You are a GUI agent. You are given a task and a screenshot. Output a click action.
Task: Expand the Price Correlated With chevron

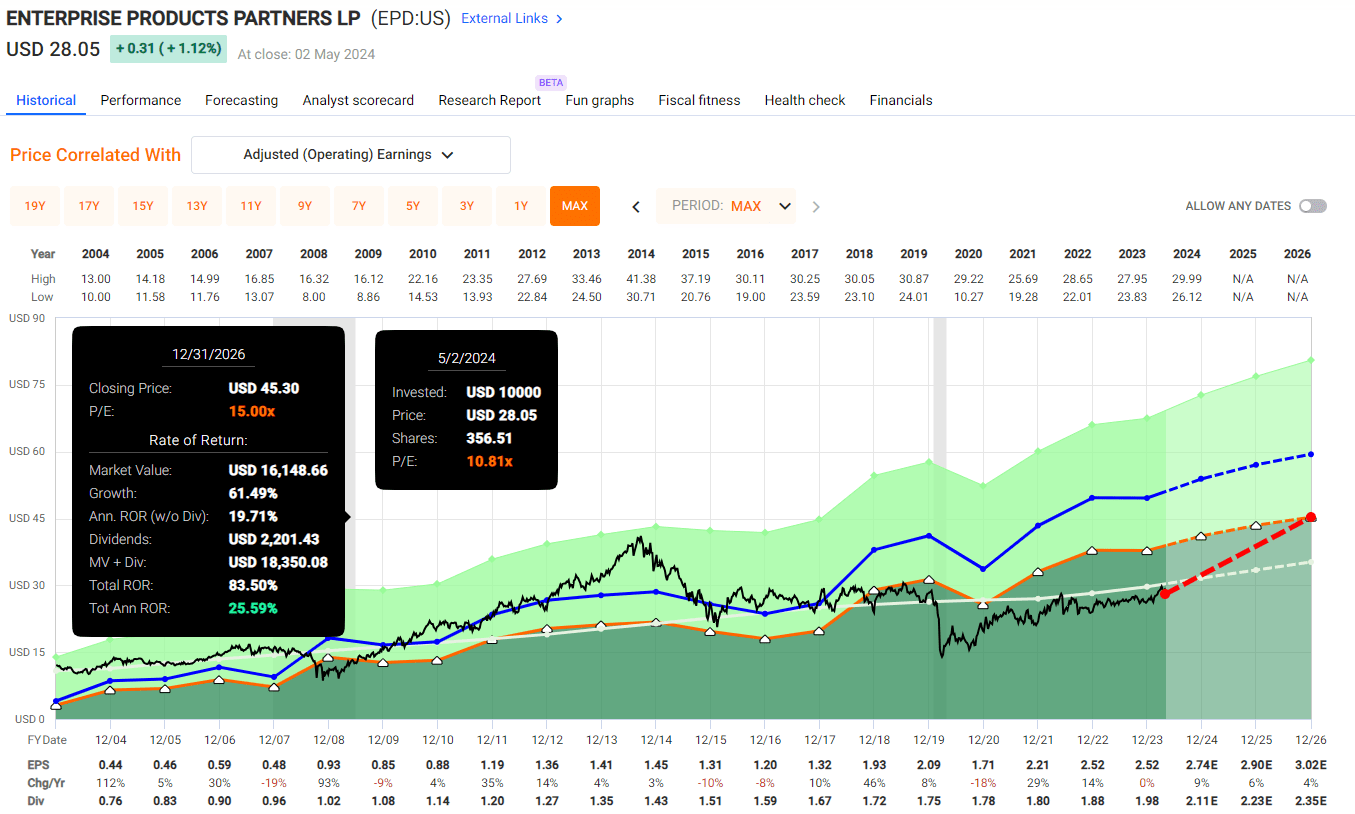click(447, 155)
